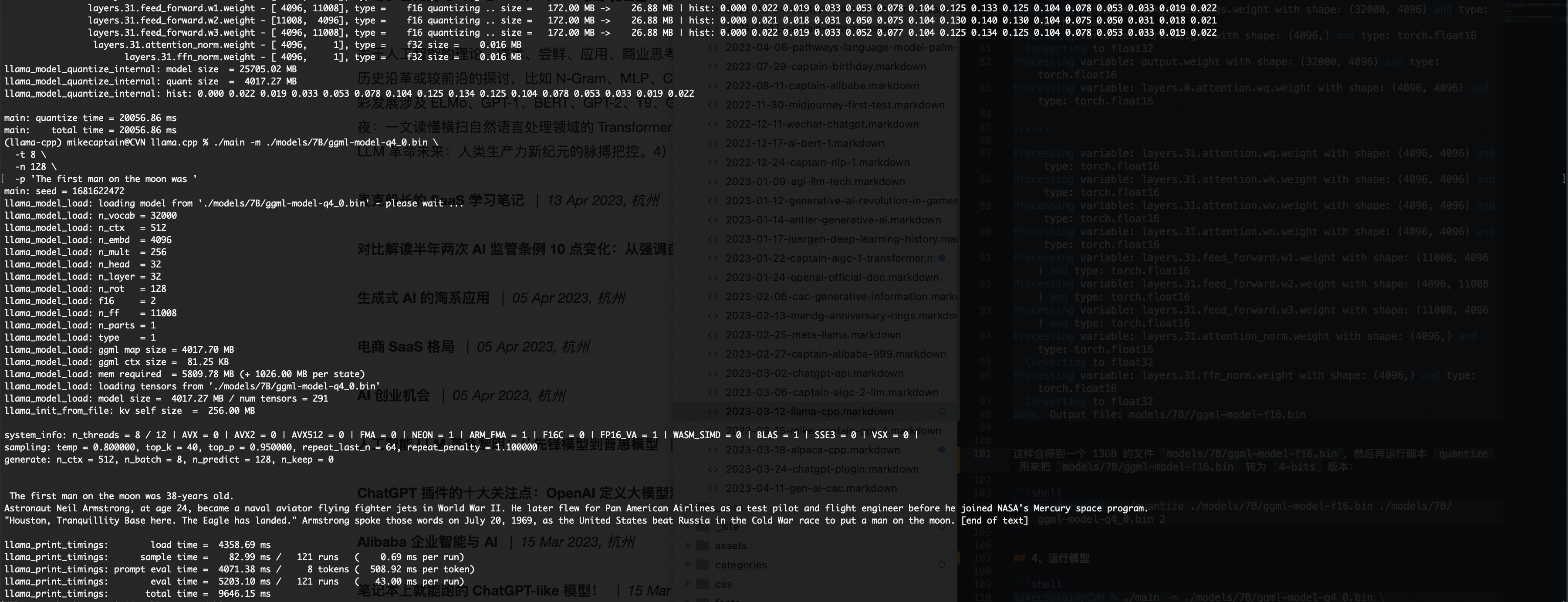Click file icon of 2022-07-29-captain-birthday.markdown
The image size is (1568, 602).
(712, 66)
